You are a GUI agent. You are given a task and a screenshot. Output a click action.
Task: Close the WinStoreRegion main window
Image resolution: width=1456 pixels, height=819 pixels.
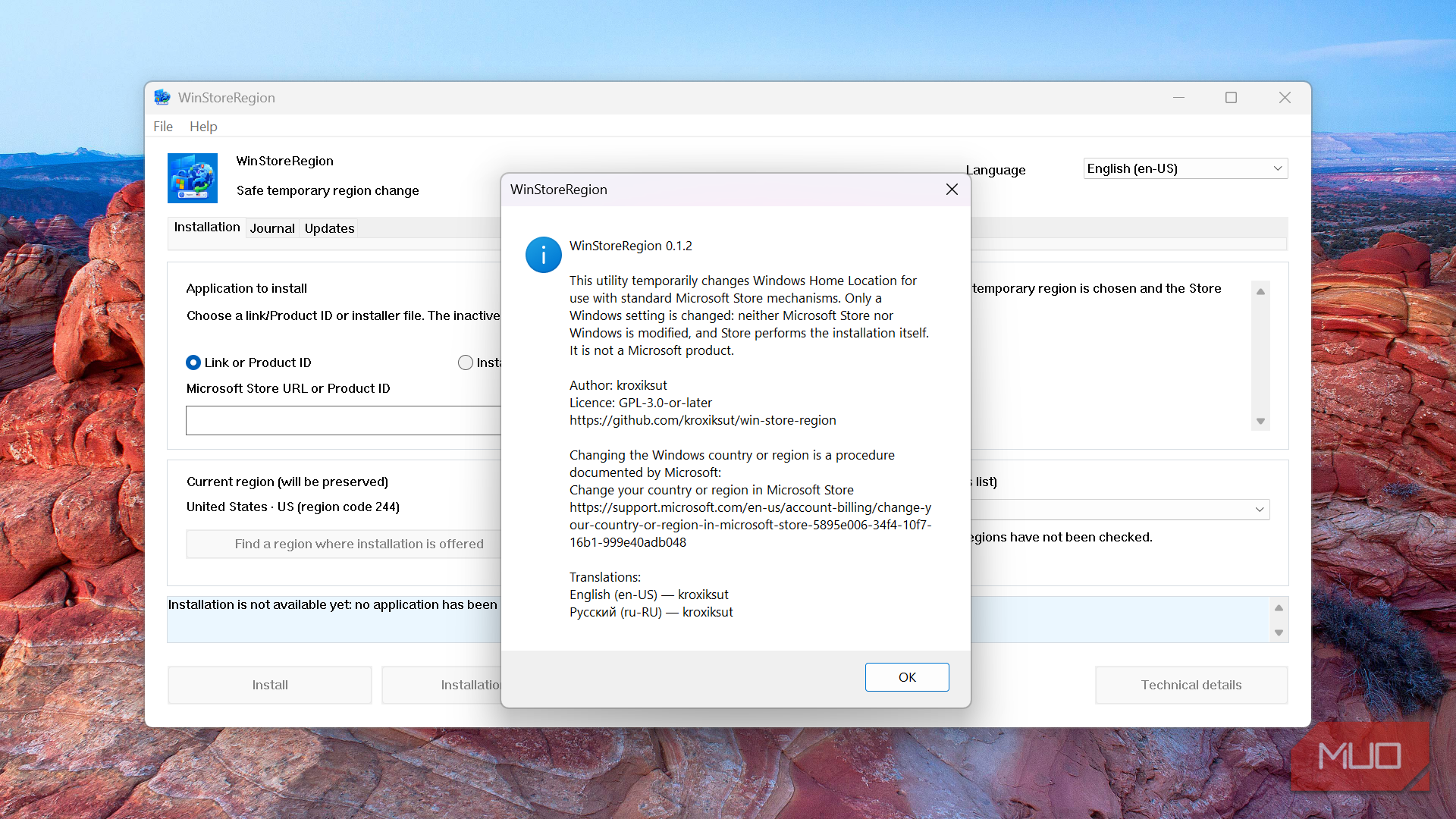[1285, 97]
